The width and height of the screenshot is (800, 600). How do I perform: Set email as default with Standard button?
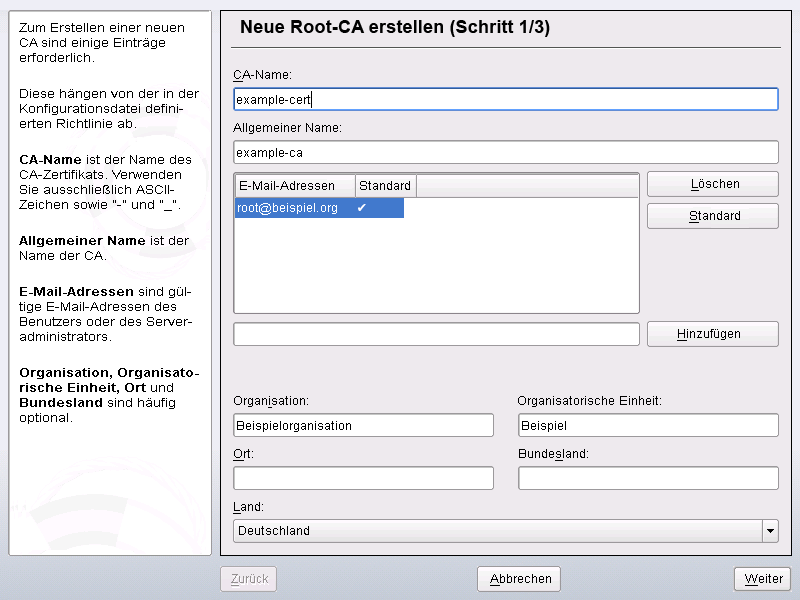[x=713, y=216]
